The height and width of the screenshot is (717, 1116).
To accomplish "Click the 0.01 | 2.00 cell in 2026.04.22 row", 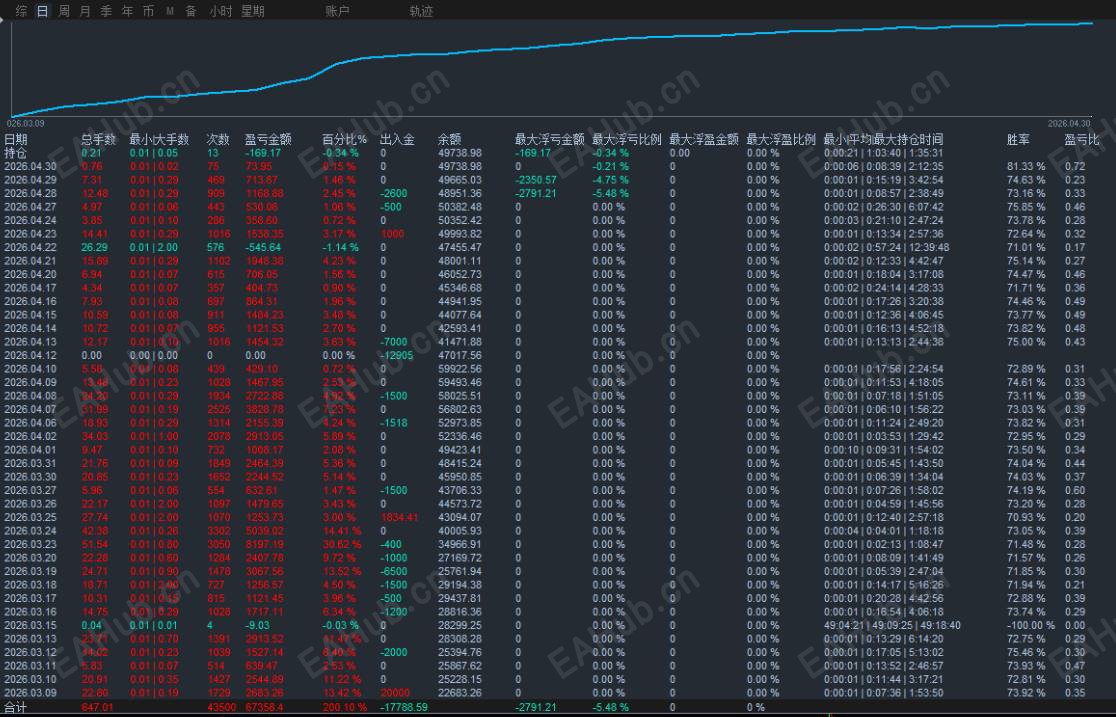I will click(154, 248).
